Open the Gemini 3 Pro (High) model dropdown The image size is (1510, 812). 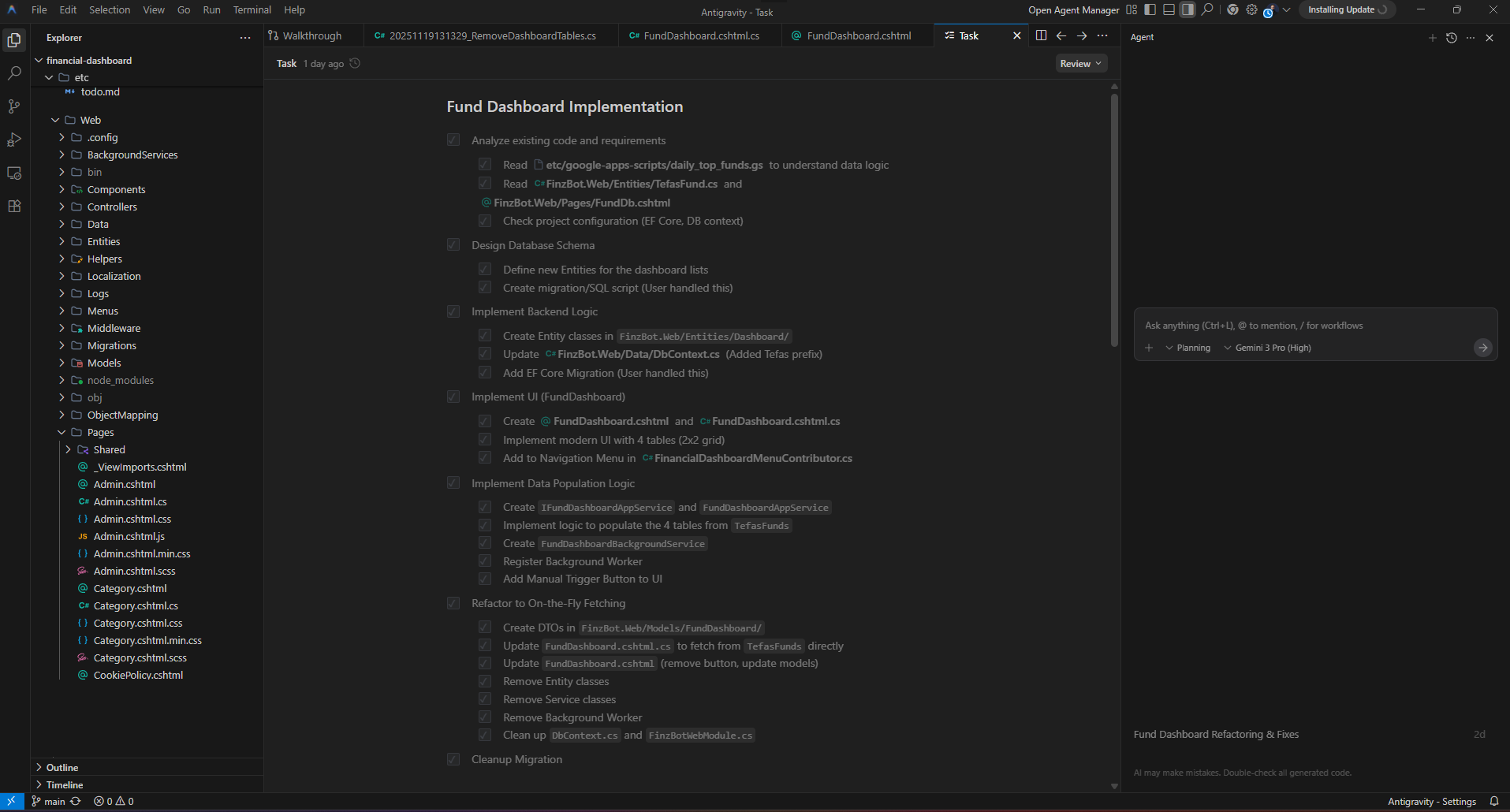pos(1268,347)
